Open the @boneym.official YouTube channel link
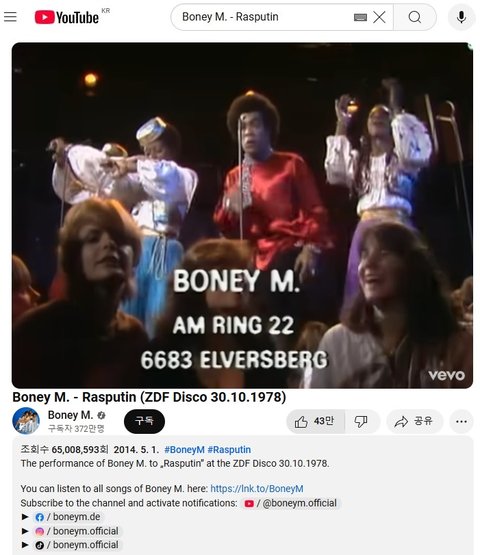Image resolution: width=480 pixels, height=555 pixels. tap(291, 503)
